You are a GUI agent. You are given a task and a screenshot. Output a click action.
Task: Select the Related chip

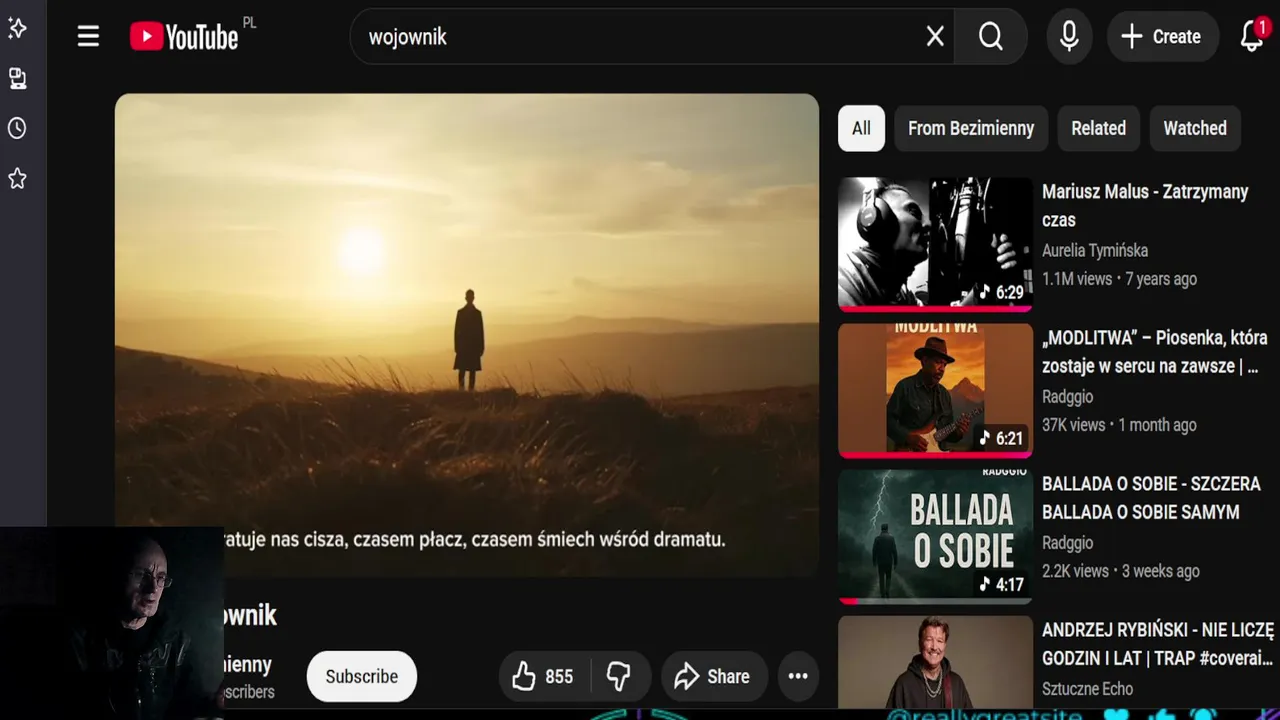[x=1098, y=128]
